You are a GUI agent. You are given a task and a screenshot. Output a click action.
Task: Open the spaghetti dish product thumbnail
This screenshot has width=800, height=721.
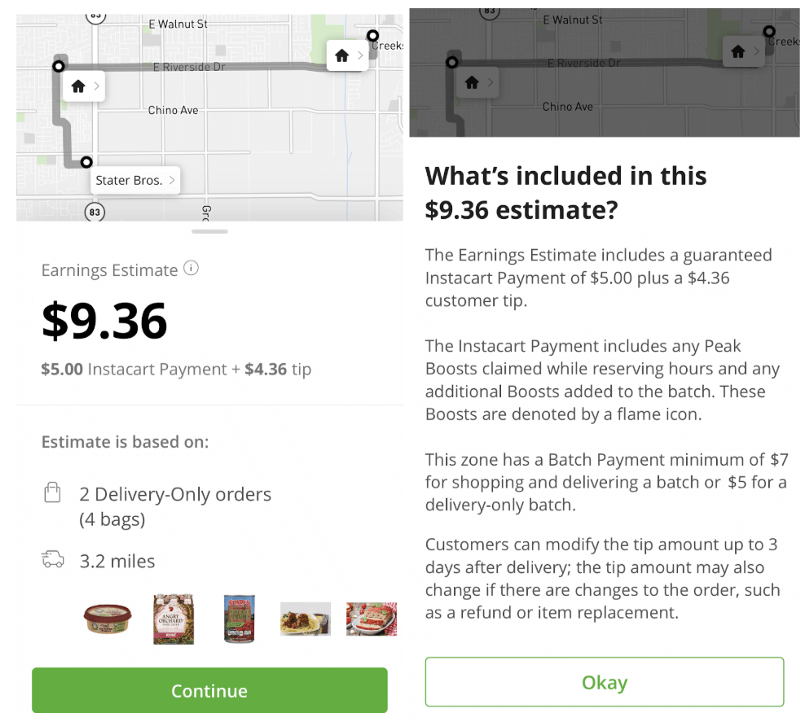coord(305,619)
